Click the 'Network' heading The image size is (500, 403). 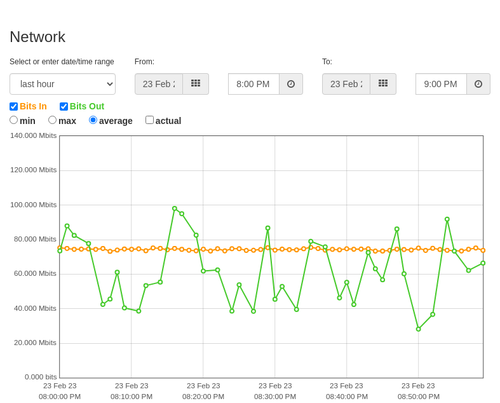pos(37,37)
